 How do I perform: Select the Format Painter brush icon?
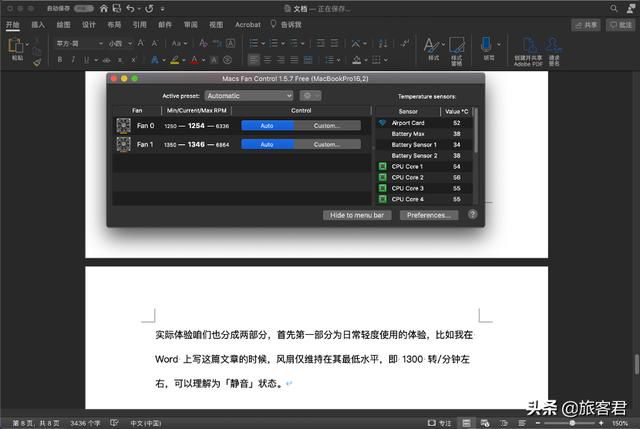37,62
